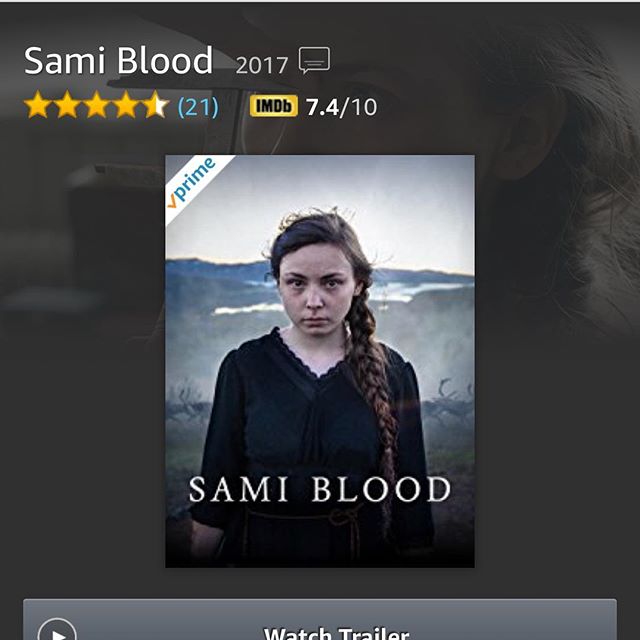This screenshot has width=640, height=640.
Task: Click the SAMI BLOOD text on the poster
Action: (x=320, y=489)
